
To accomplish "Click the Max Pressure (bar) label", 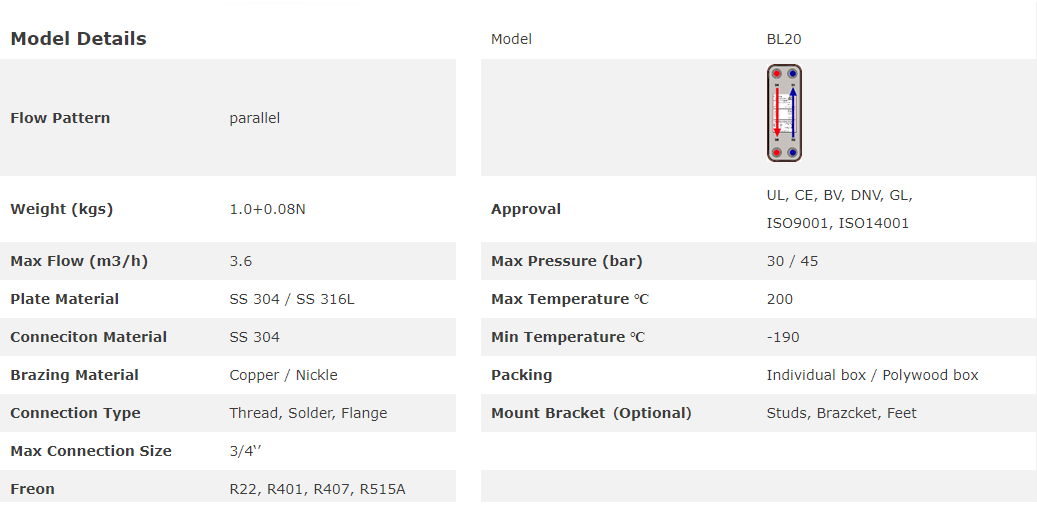I will 566,261.
